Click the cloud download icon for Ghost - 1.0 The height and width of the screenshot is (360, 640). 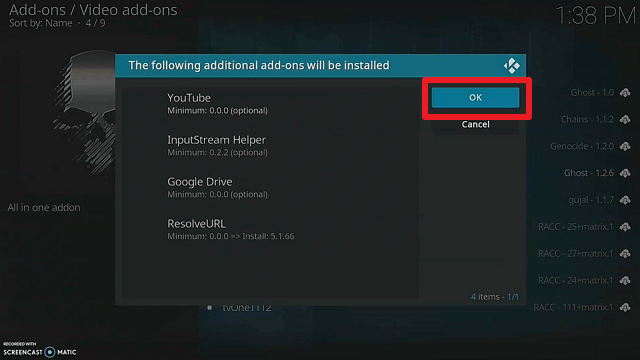click(625, 93)
